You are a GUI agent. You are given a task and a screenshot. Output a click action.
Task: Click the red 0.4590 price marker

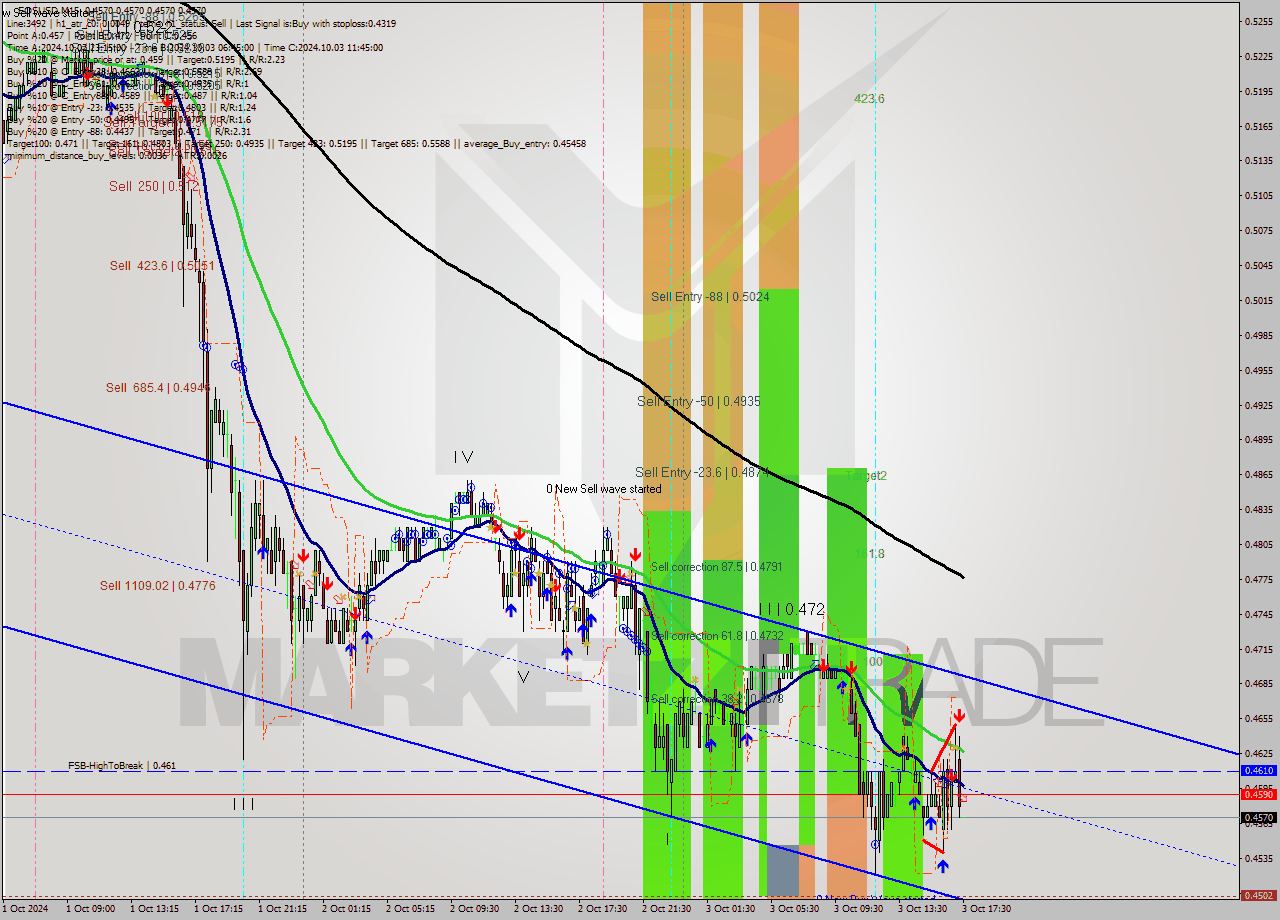click(x=1257, y=794)
